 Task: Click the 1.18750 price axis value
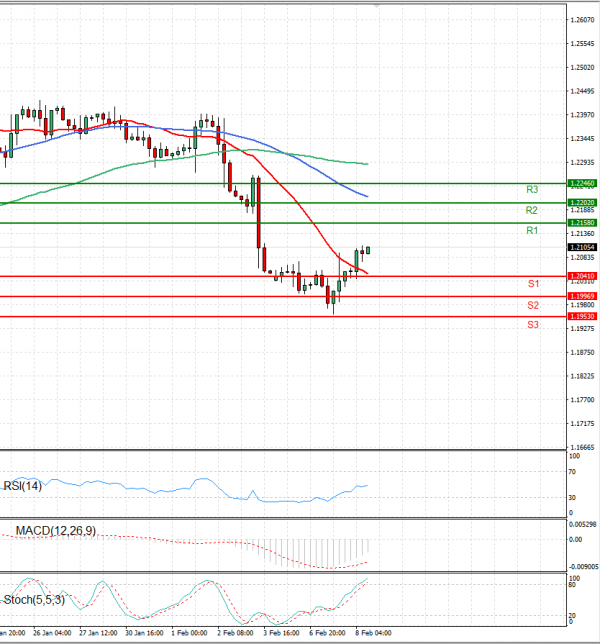pyautogui.click(x=582, y=352)
